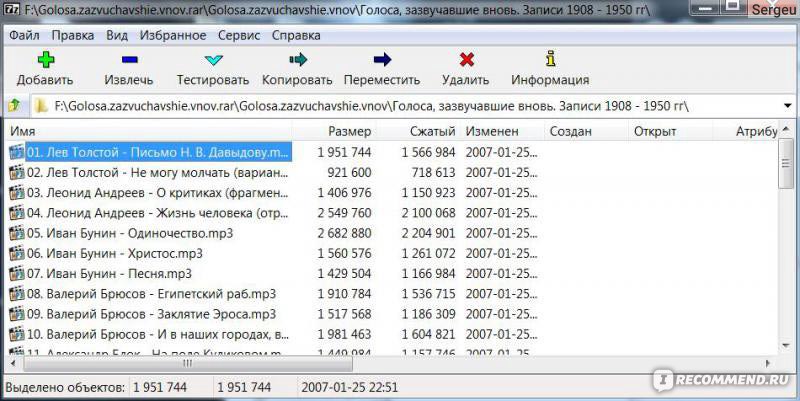The height and width of the screenshot is (401, 800).
Task: Click file icon of 07. Иван Бунин
Action: coord(17,273)
